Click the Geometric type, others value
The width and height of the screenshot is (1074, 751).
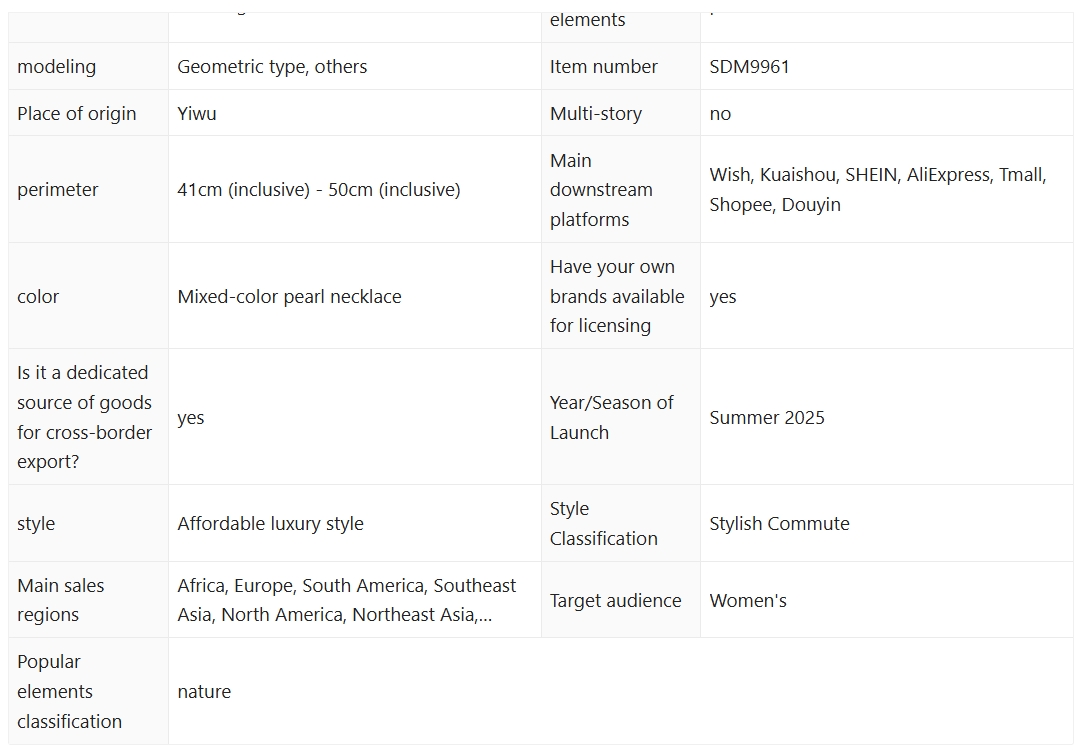pos(272,67)
